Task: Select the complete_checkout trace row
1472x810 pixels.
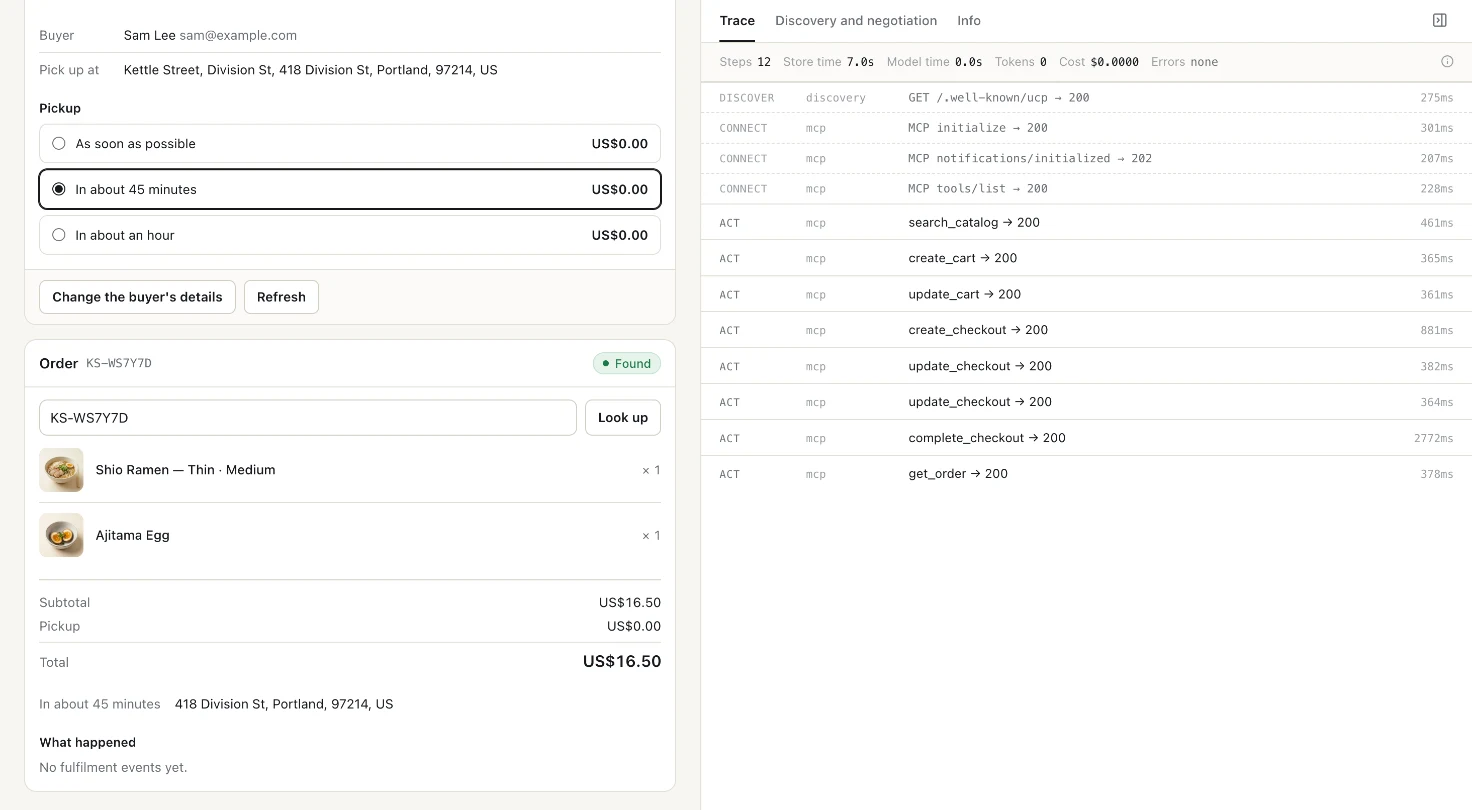Action: point(1086,438)
